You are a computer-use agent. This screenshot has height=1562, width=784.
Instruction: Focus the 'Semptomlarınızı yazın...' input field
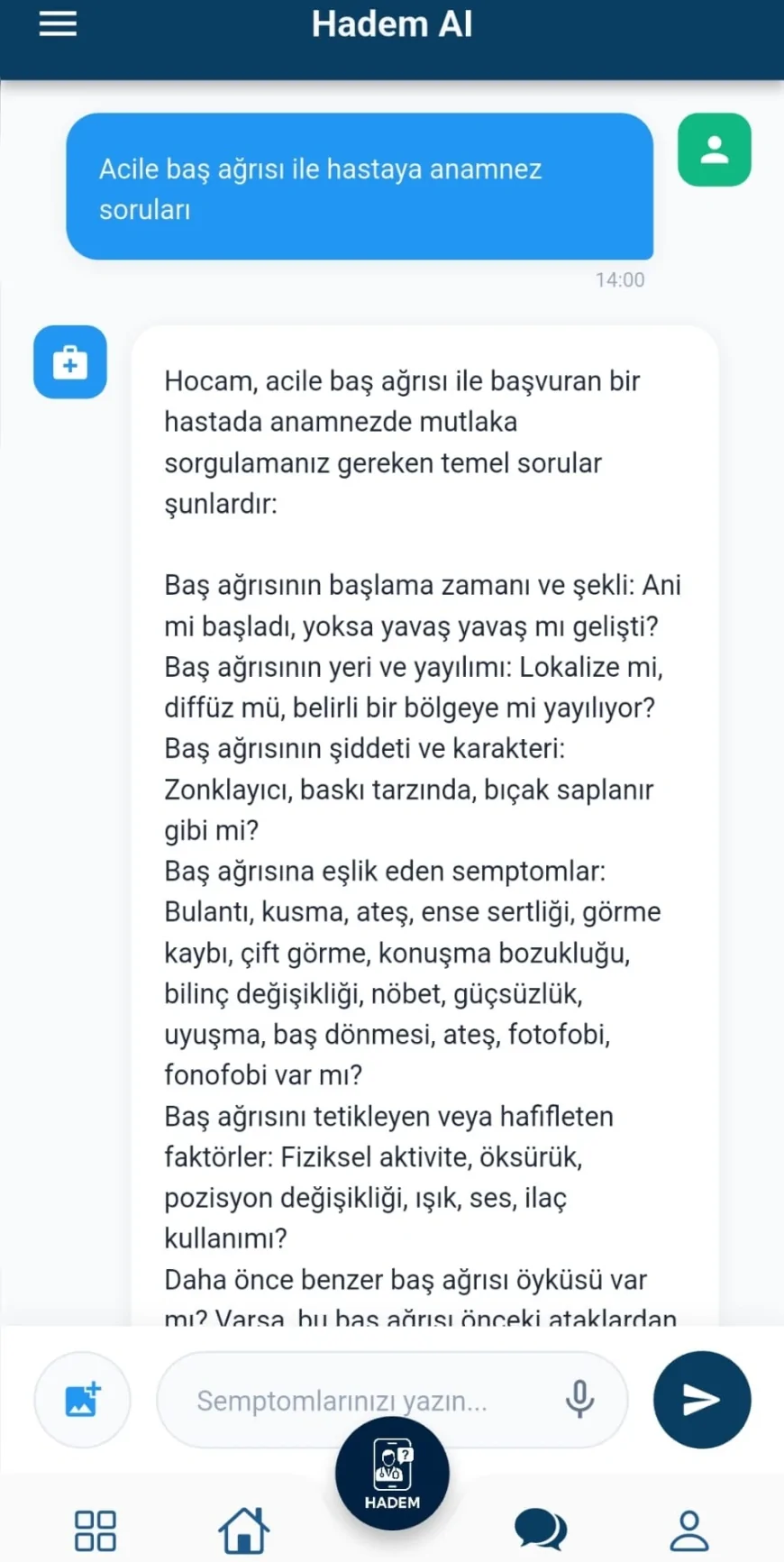pyautogui.click(x=360, y=1401)
